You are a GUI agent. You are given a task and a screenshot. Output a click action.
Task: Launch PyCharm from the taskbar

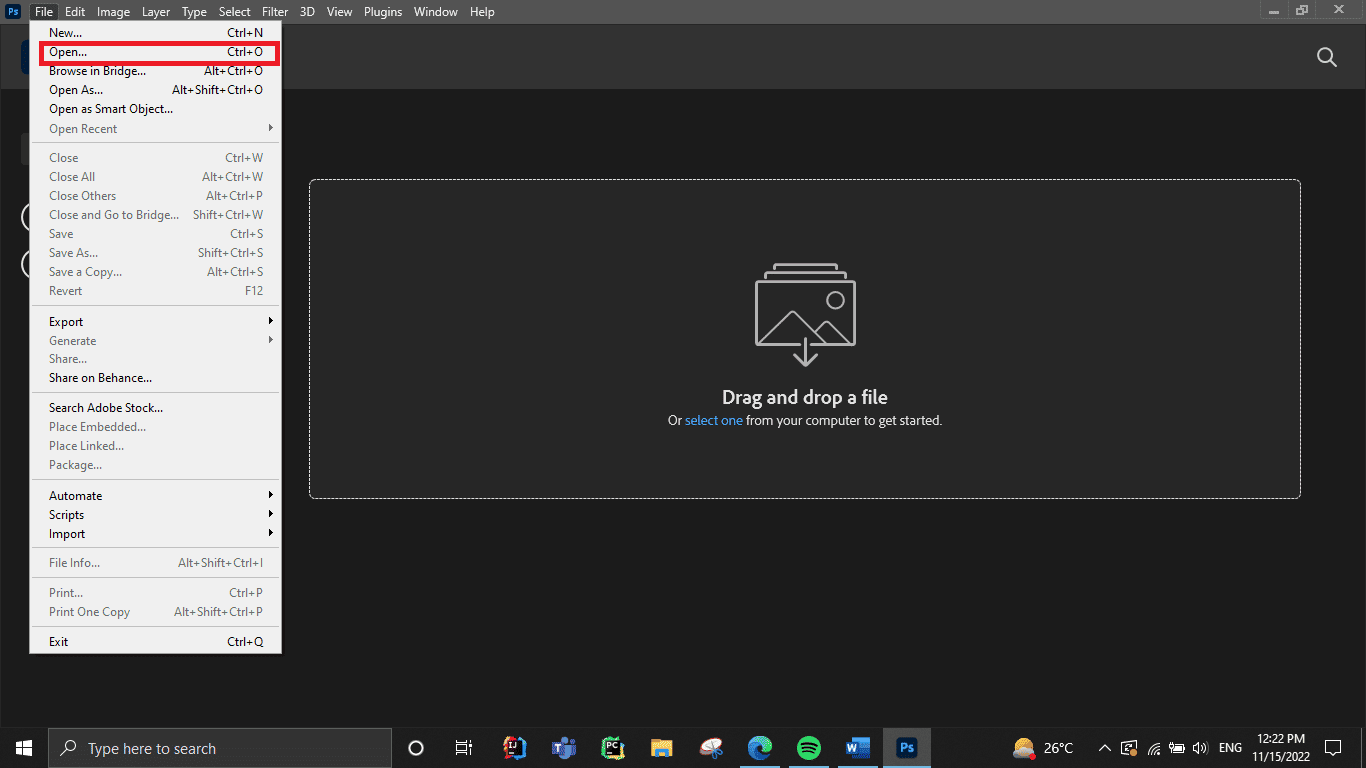(612, 747)
